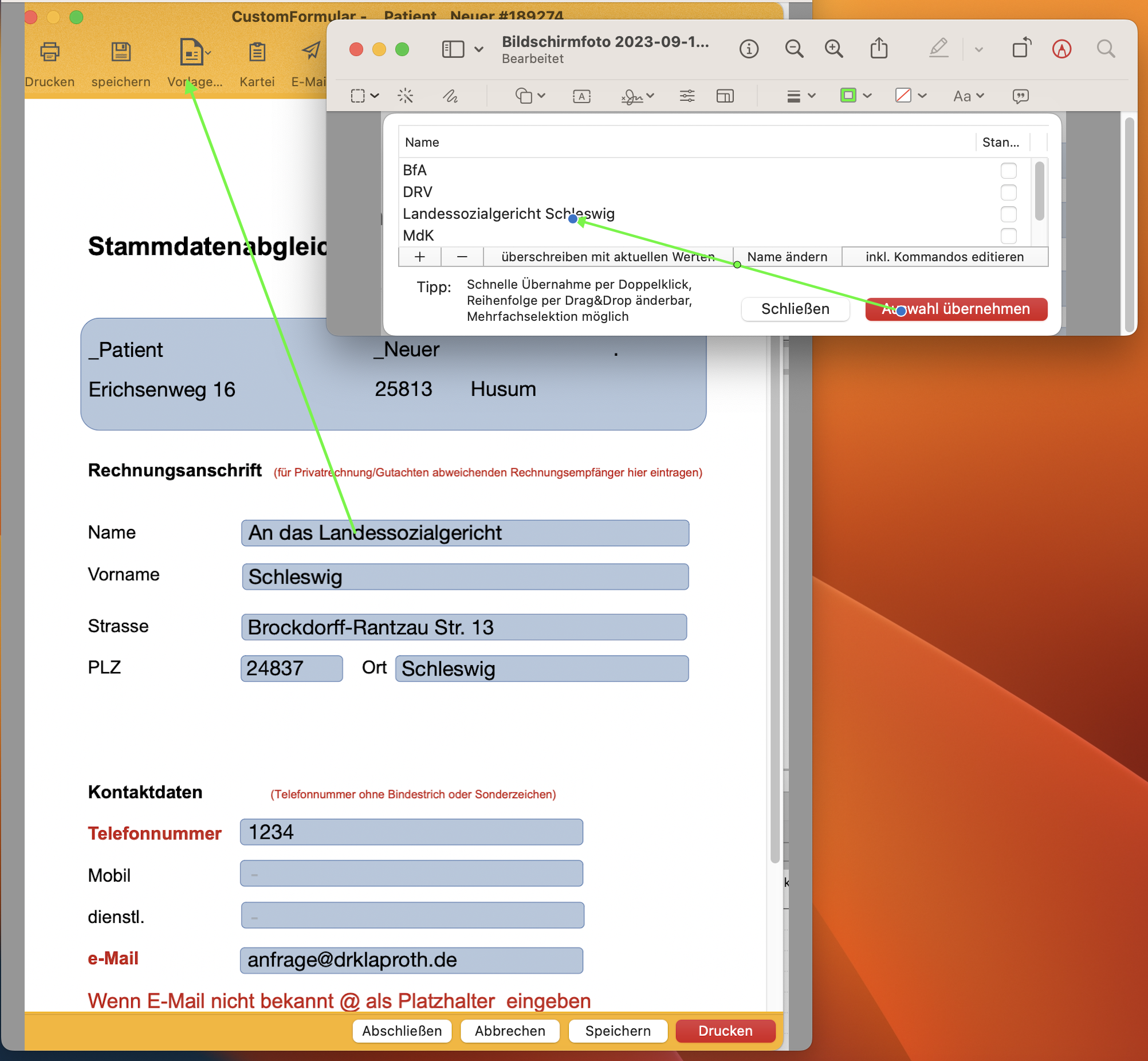Insert a text box with the Text tool

[x=581, y=96]
